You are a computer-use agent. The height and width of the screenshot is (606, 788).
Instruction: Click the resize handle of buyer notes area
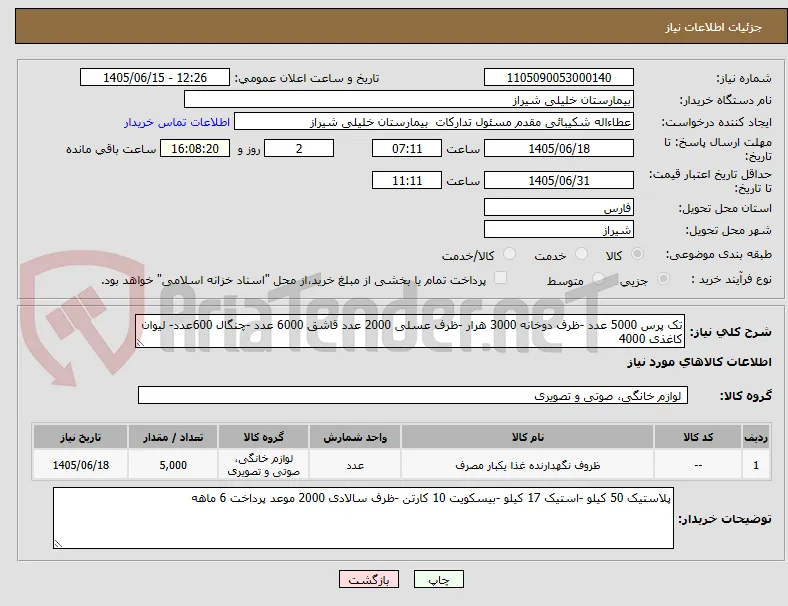tap(58, 543)
